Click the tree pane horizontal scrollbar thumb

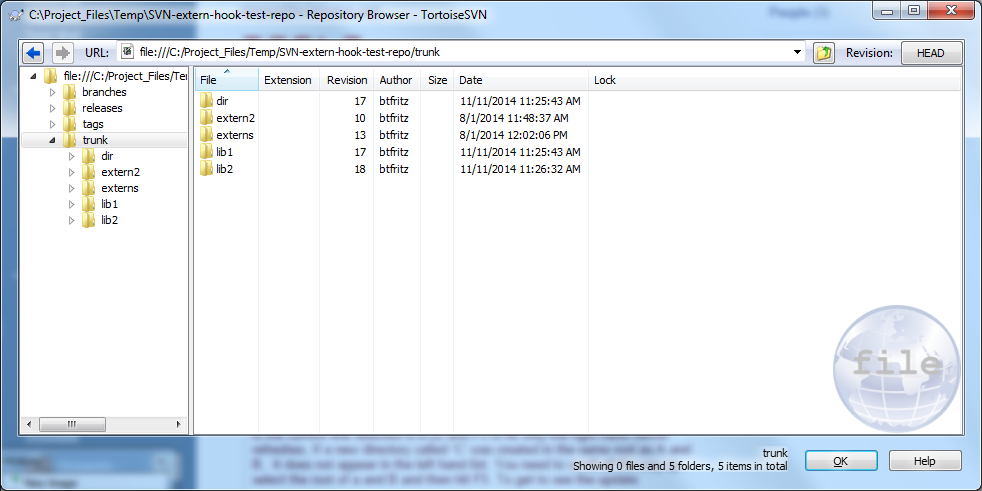tap(72, 425)
